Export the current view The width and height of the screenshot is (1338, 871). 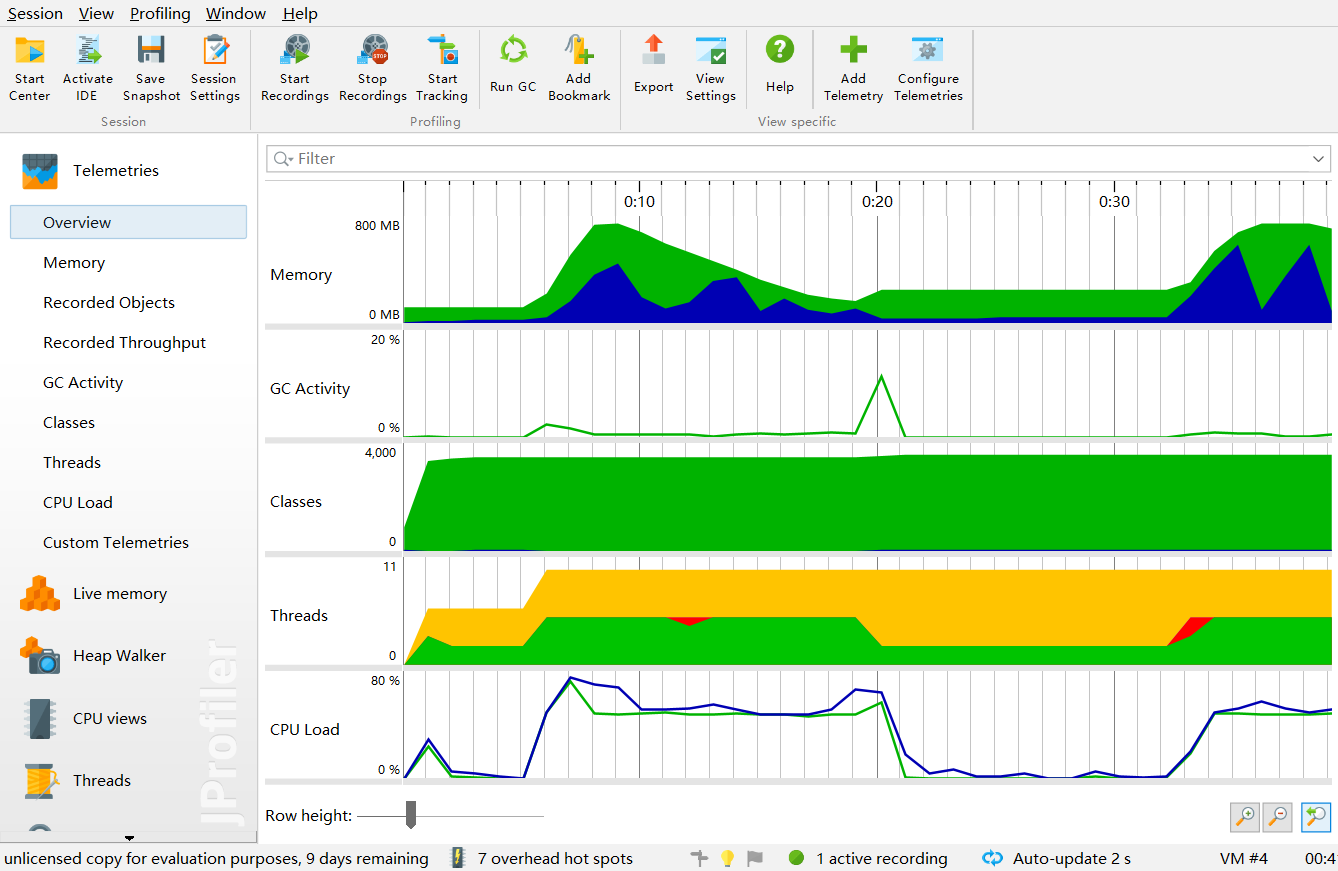(653, 50)
